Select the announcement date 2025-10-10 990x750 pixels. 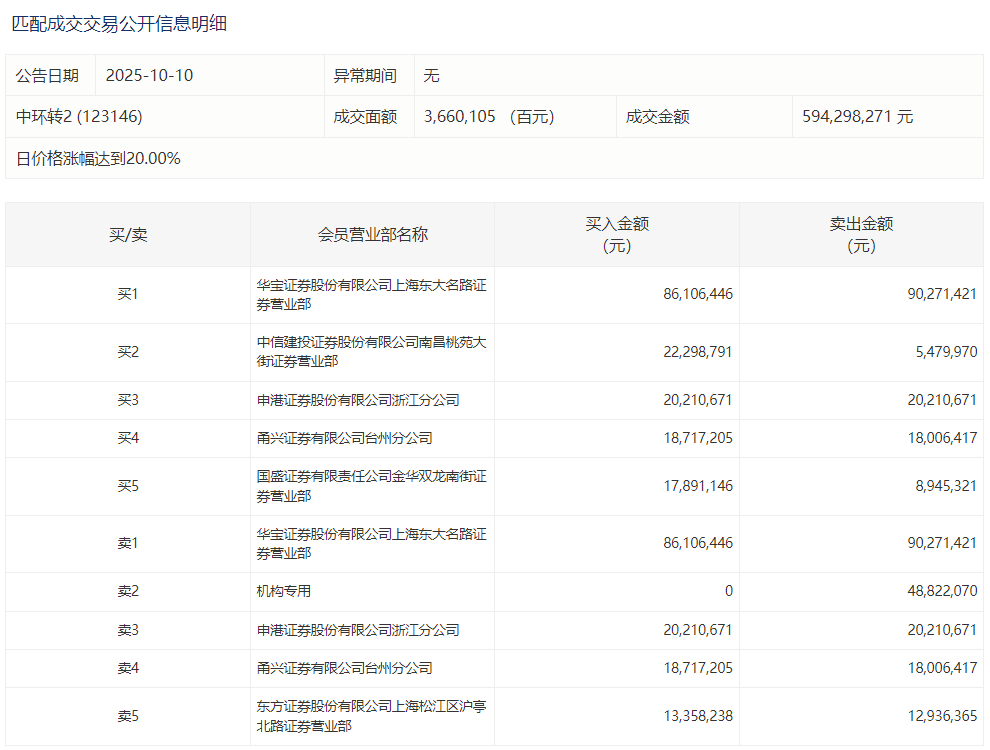pos(149,75)
